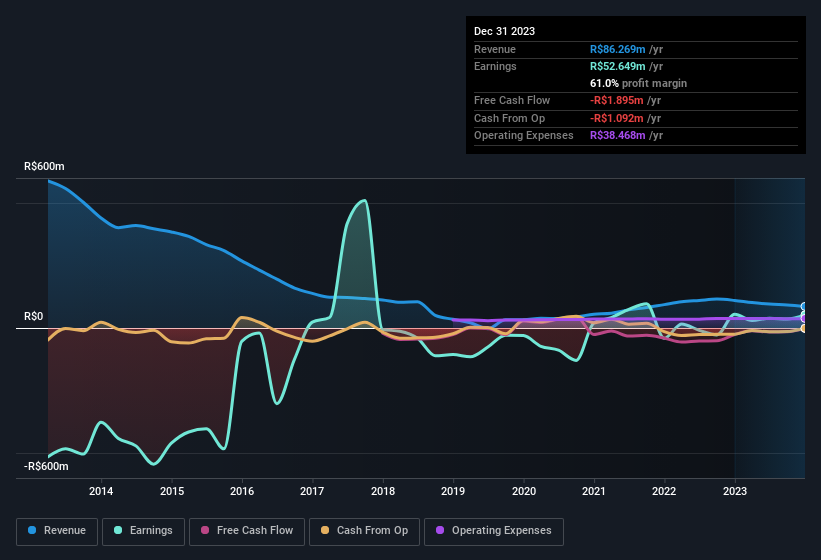Toggle the Revenue legend button
Screen dimensions: 821x560
pyautogui.click(x=57, y=531)
